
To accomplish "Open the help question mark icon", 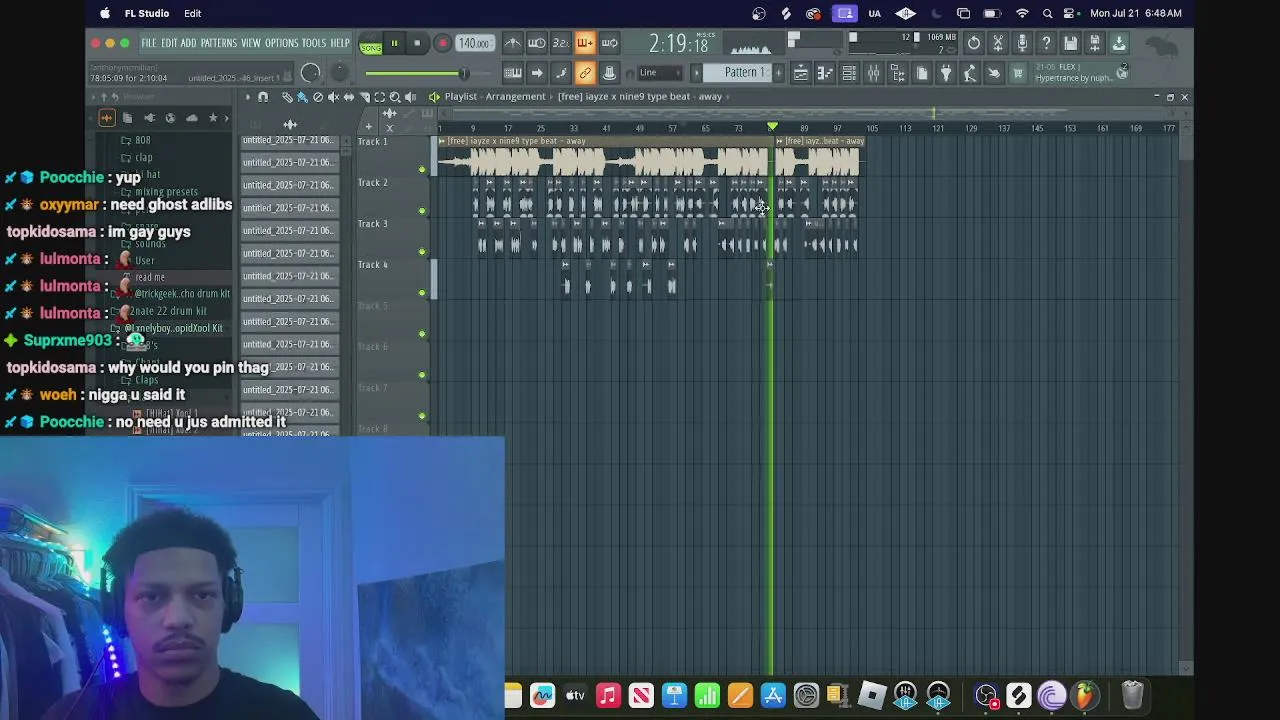I will (x=1046, y=43).
